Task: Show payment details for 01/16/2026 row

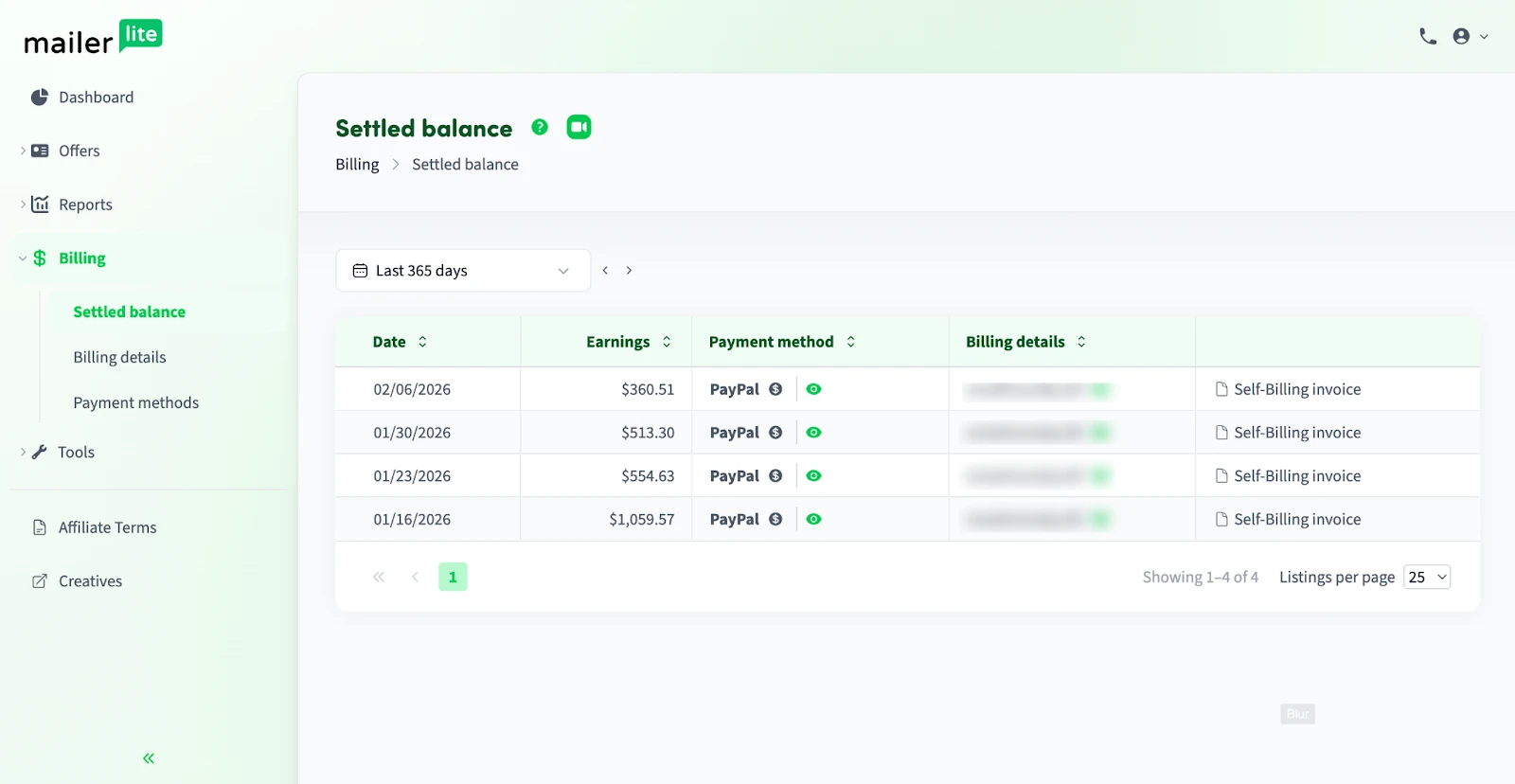Action: 813,520
